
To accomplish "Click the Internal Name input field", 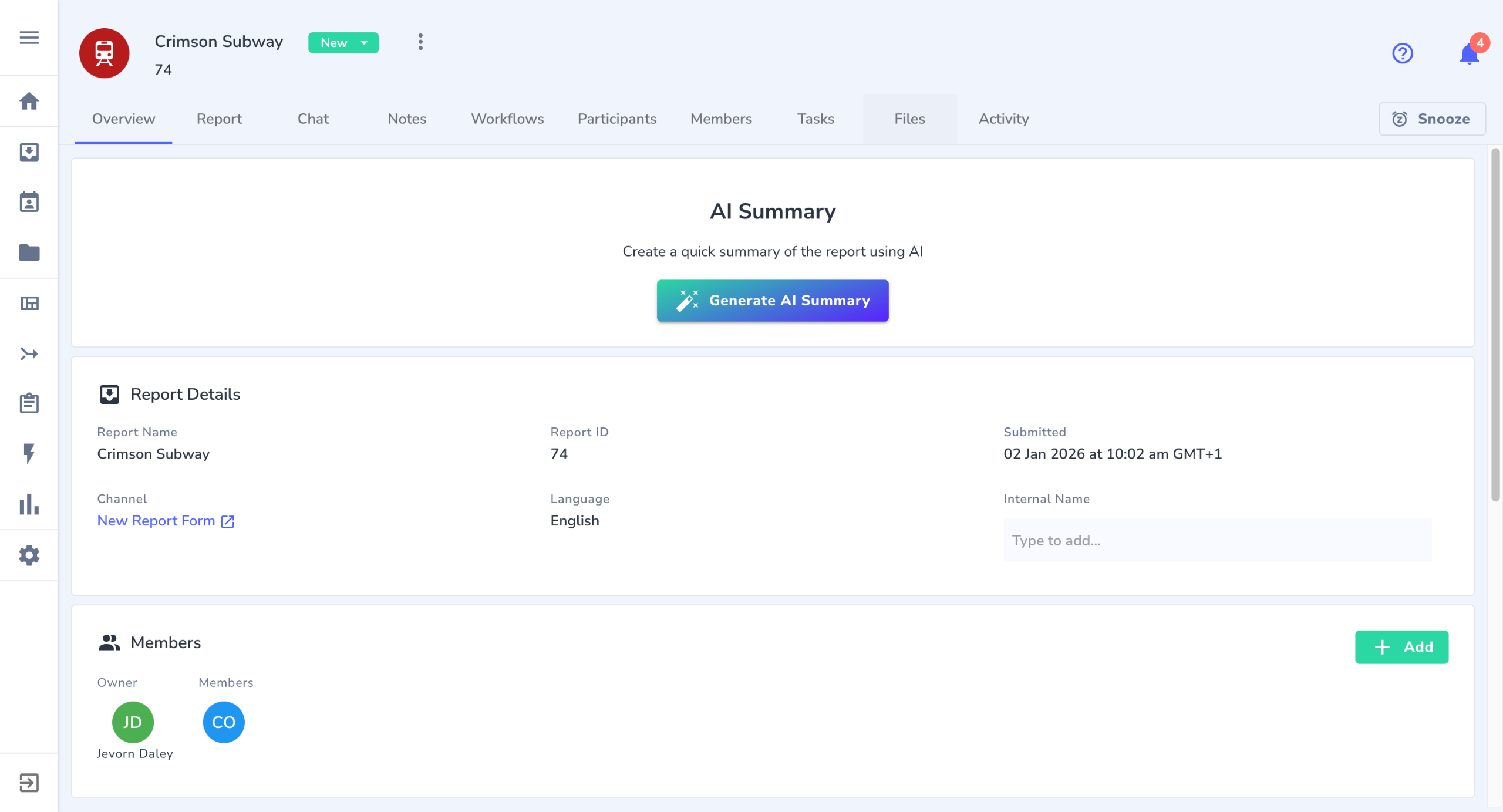I will pyautogui.click(x=1217, y=540).
